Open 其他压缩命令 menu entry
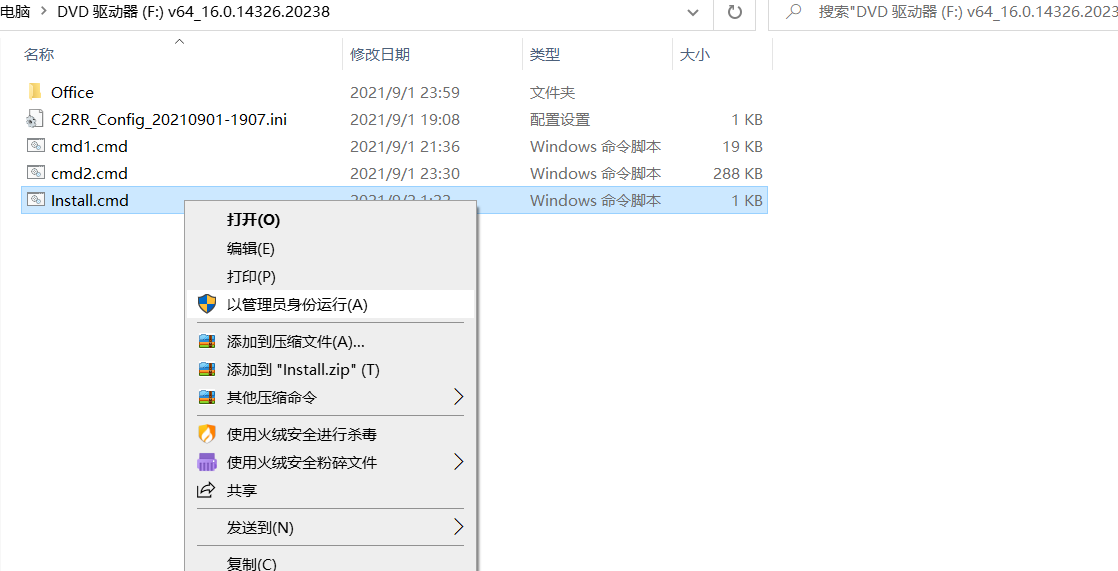Screen dimensions: 1118x571 329,397
